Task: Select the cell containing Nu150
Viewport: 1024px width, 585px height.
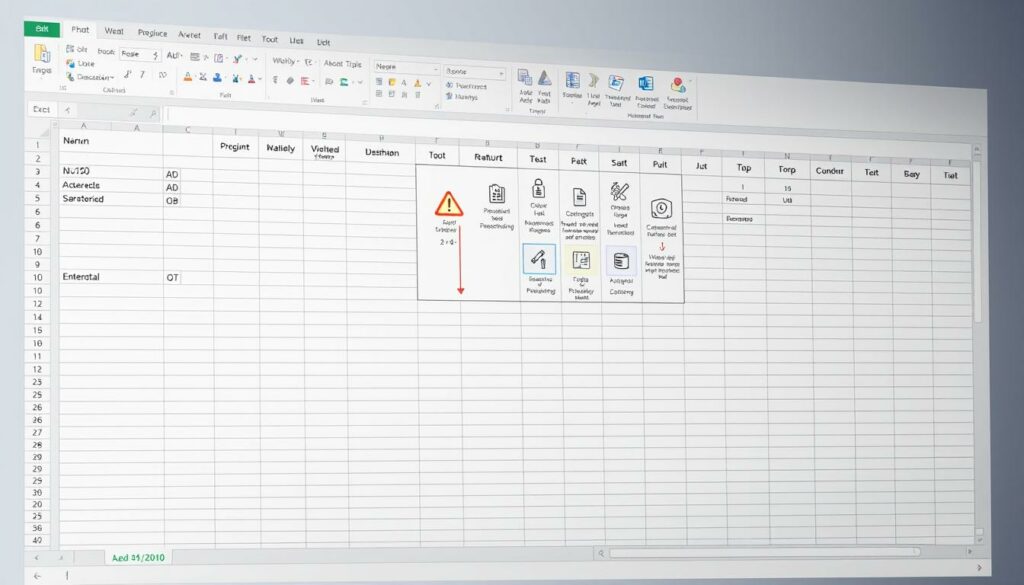Action: pos(110,171)
